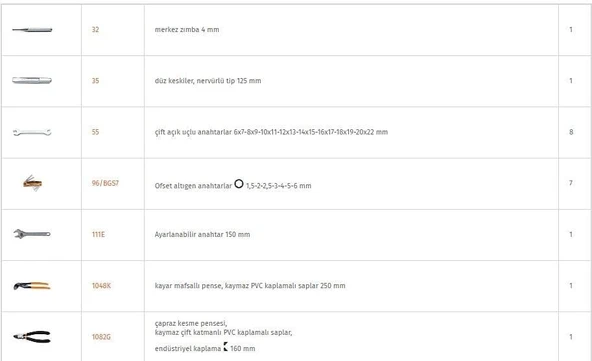Select the 'merkez zımba 4 mm' description
592x361 pixels.
[187, 29]
